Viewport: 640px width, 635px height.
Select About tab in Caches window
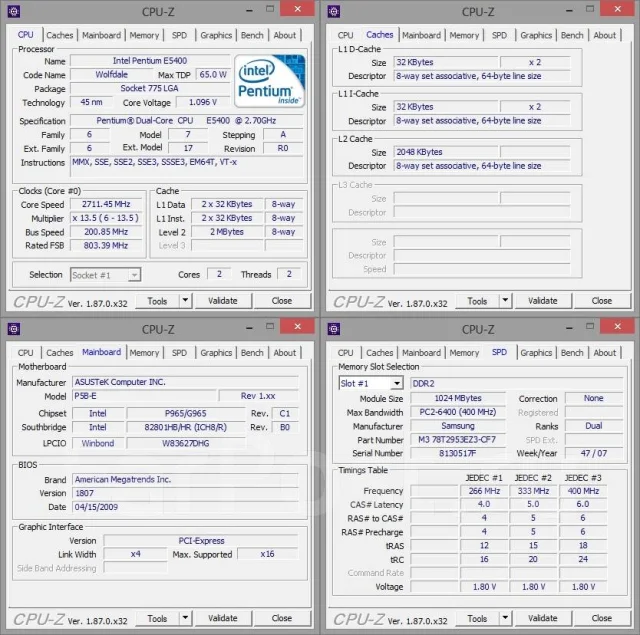[604, 35]
